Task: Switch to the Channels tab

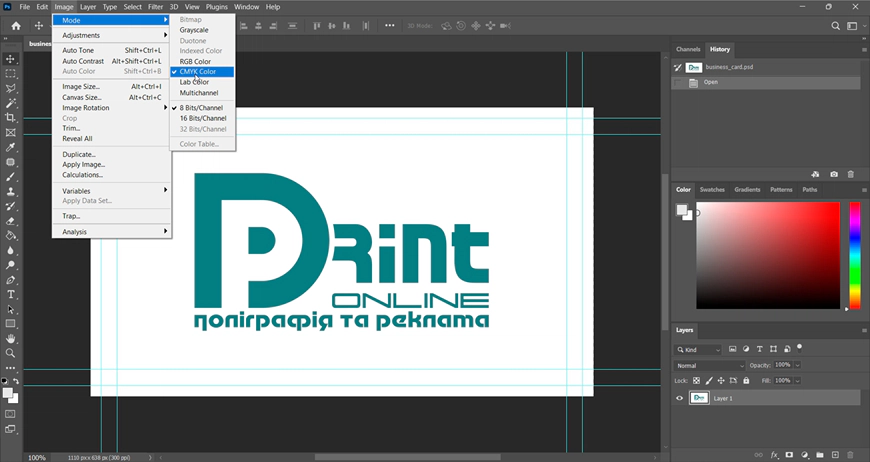Action: coord(688,49)
